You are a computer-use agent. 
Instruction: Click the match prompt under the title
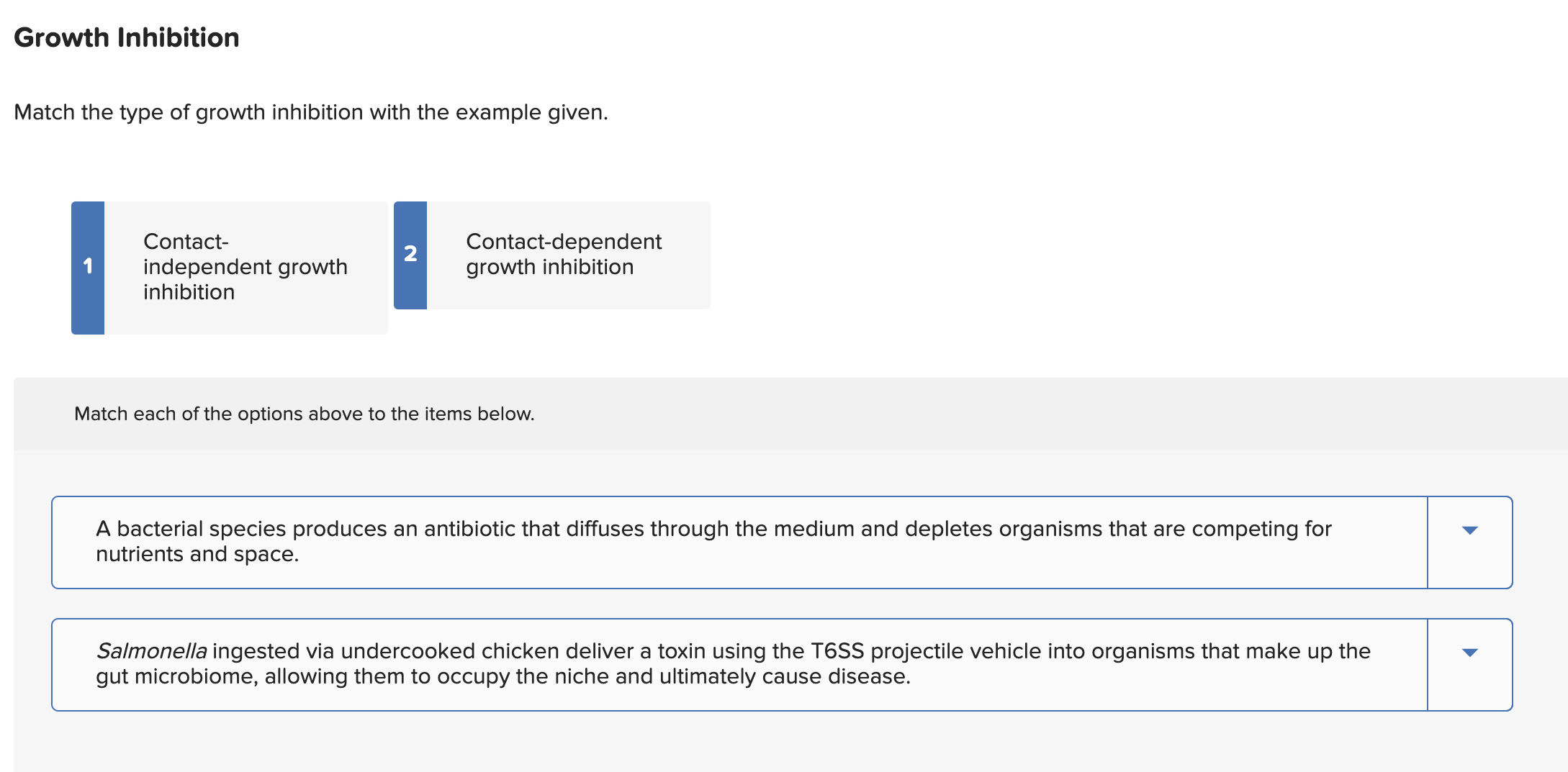(311, 112)
